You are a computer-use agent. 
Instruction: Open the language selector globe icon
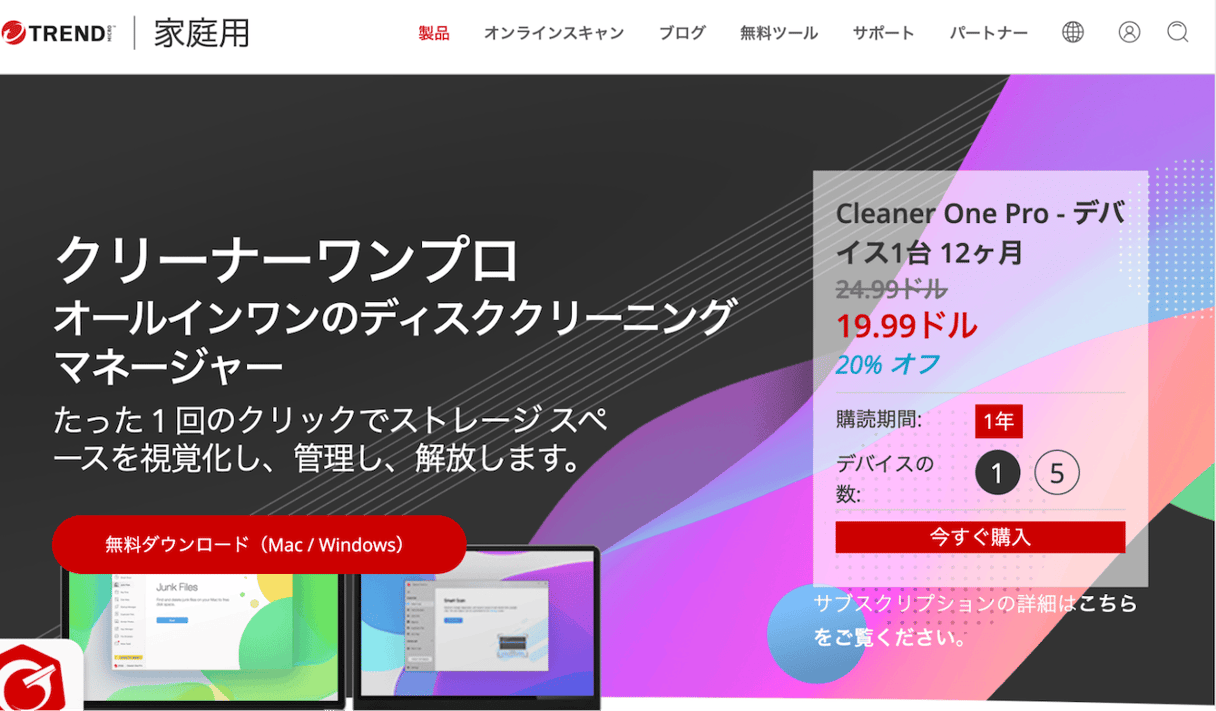click(x=1071, y=32)
